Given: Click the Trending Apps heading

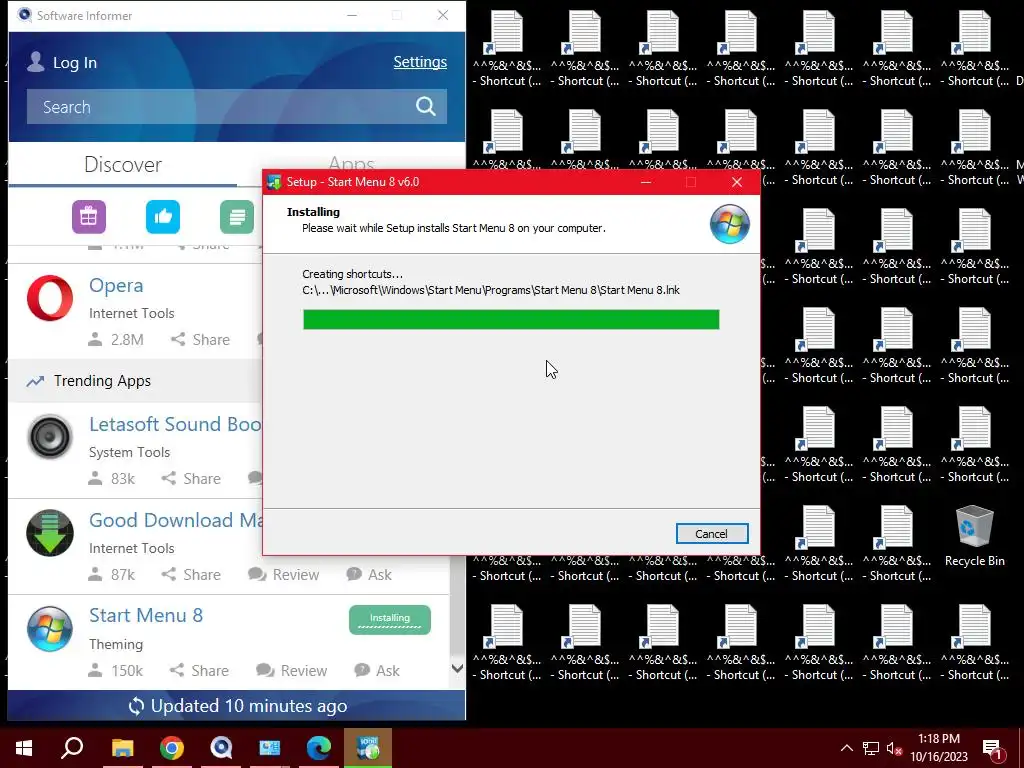Looking at the screenshot, I should click(x=102, y=381).
